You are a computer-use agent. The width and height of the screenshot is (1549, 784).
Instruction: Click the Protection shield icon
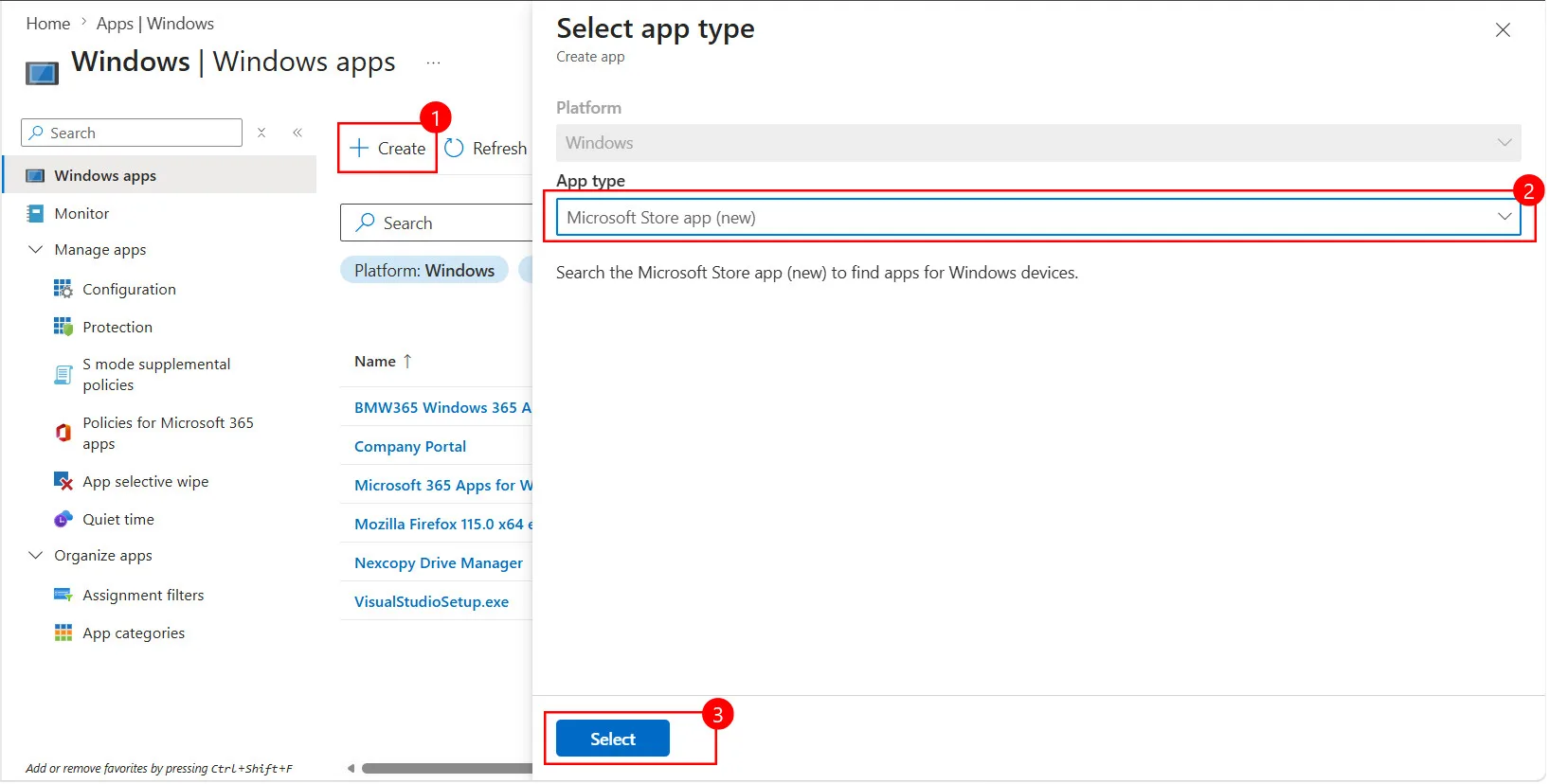click(63, 327)
